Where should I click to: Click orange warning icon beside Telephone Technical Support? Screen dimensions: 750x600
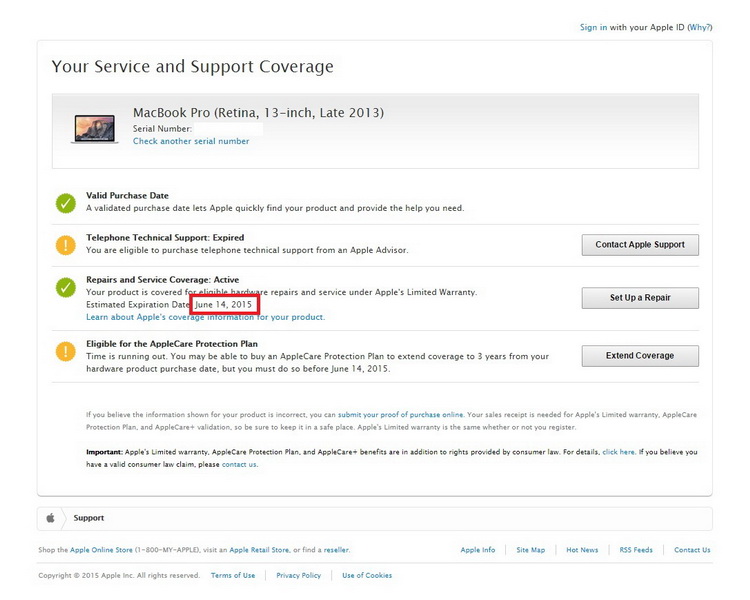coord(66,244)
